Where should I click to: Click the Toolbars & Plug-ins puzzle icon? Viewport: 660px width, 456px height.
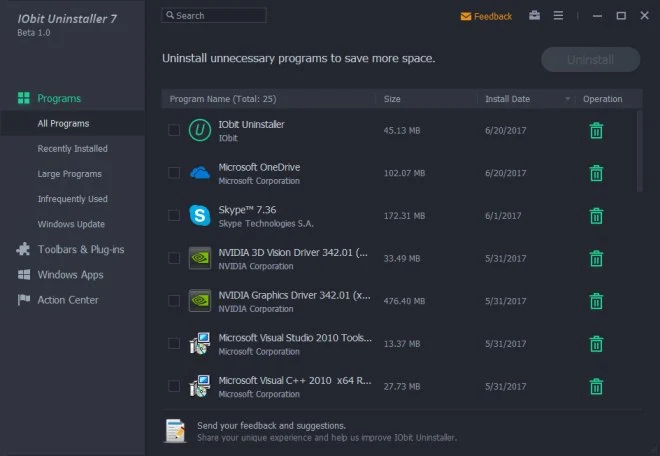click(24, 249)
